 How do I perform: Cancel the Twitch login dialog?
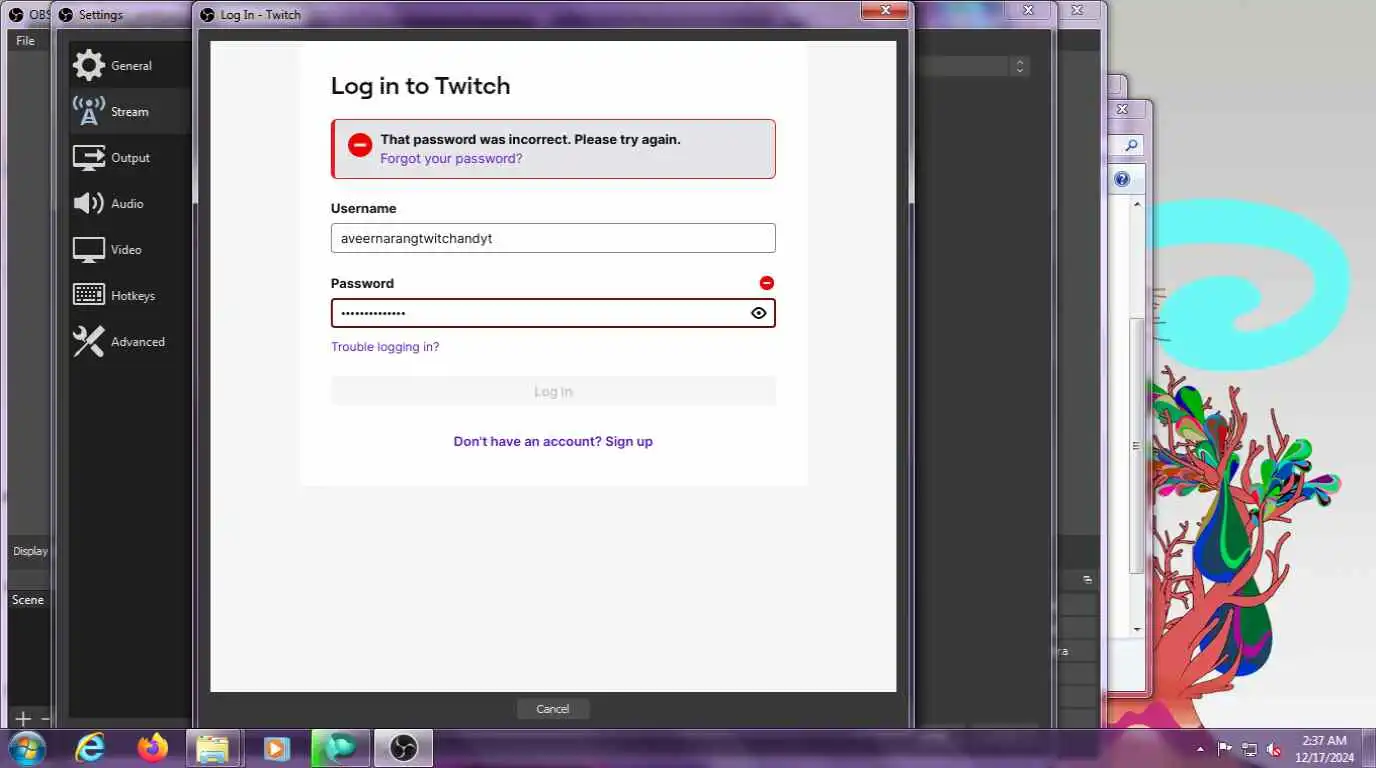pyautogui.click(x=553, y=709)
